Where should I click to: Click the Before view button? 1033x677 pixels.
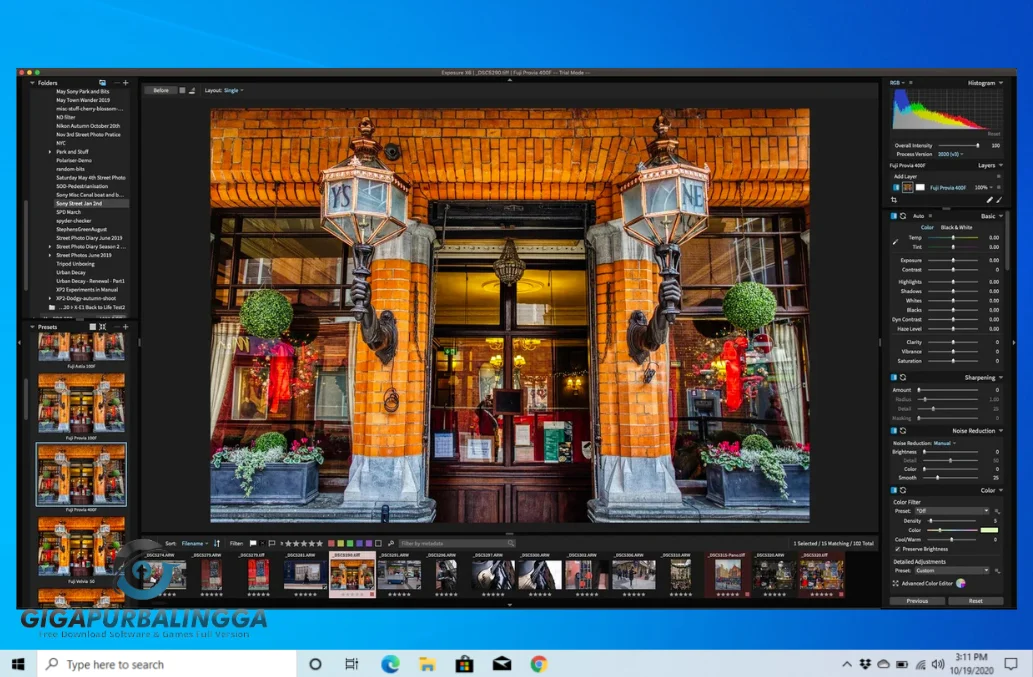[x=161, y=90]
